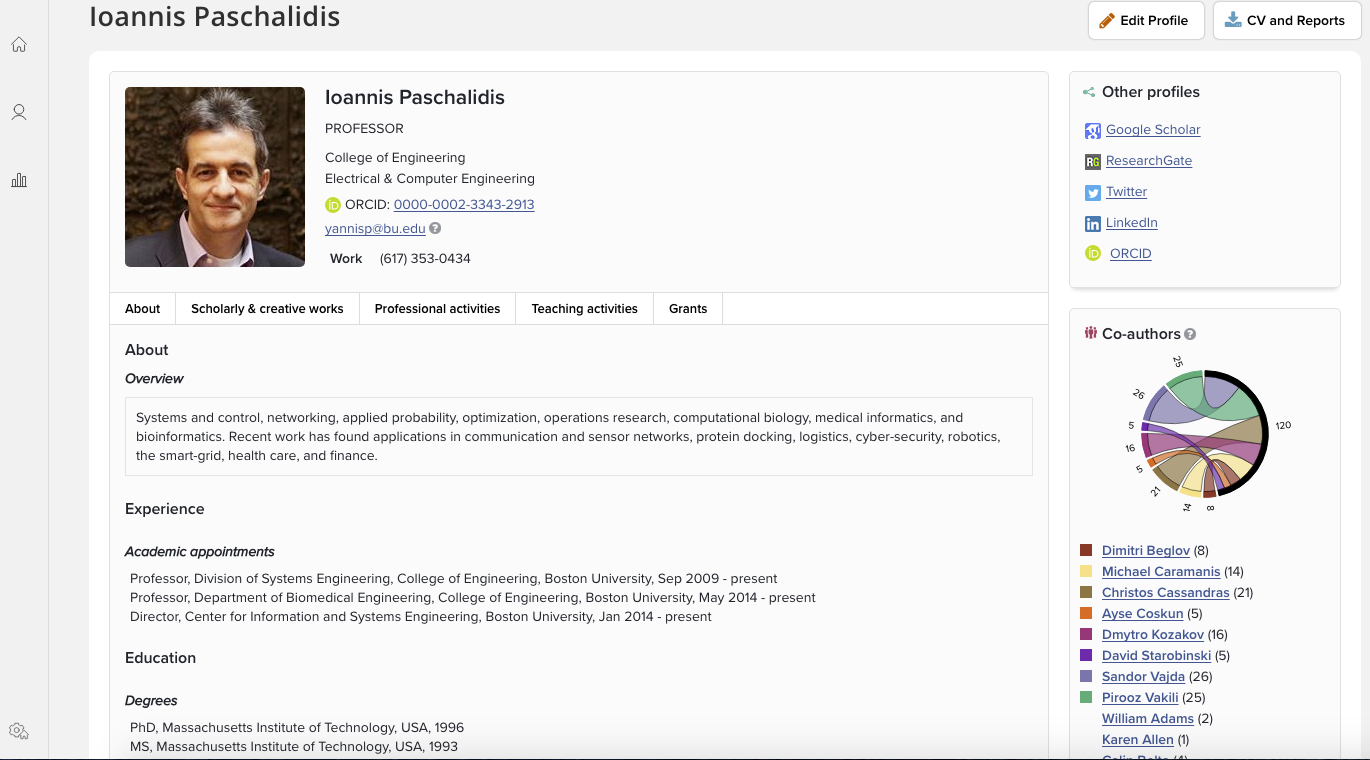The height and width of the screenshot is (760, 1370).
Task: Open the Professional activities tab
Action: (x=437, y=309)
